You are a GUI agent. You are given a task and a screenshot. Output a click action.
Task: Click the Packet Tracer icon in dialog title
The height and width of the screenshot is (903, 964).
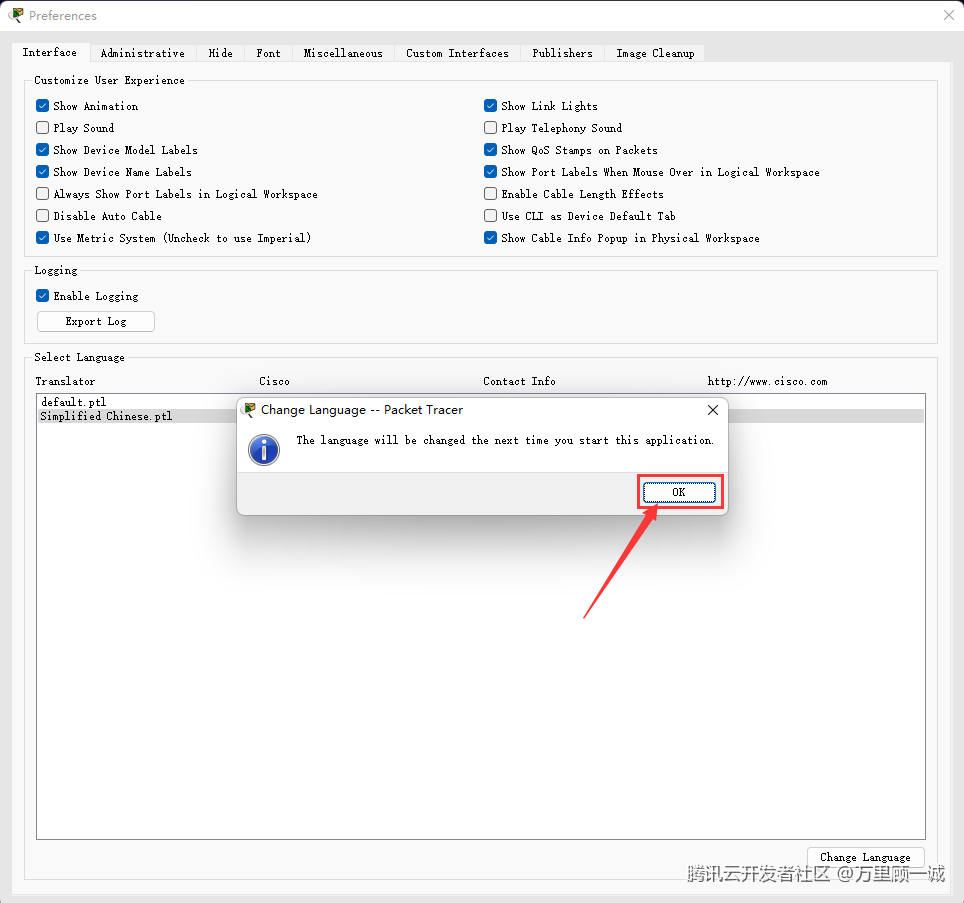pyautogui.click(x=249, y=410)
